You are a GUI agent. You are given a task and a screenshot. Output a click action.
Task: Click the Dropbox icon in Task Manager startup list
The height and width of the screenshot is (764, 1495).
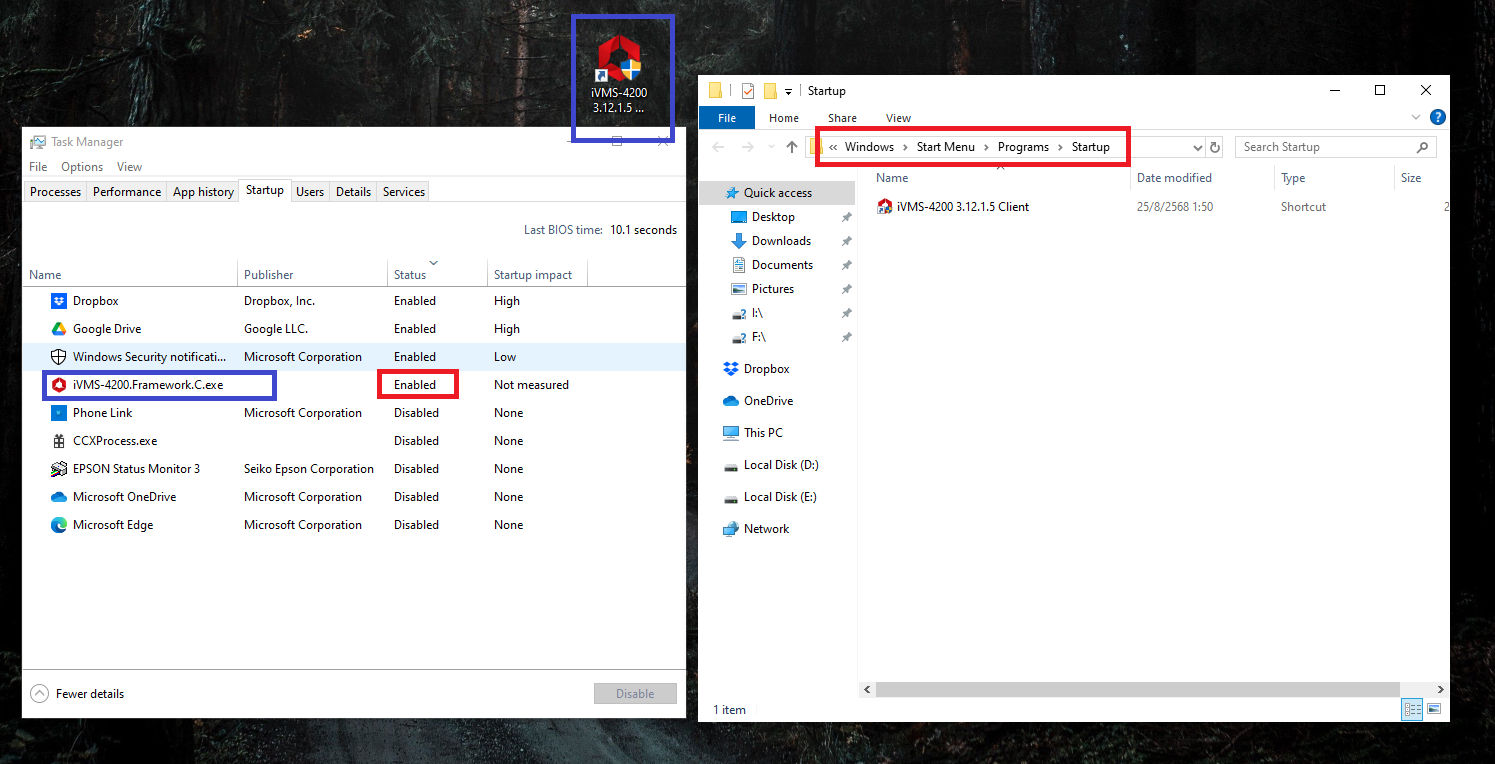58,301
